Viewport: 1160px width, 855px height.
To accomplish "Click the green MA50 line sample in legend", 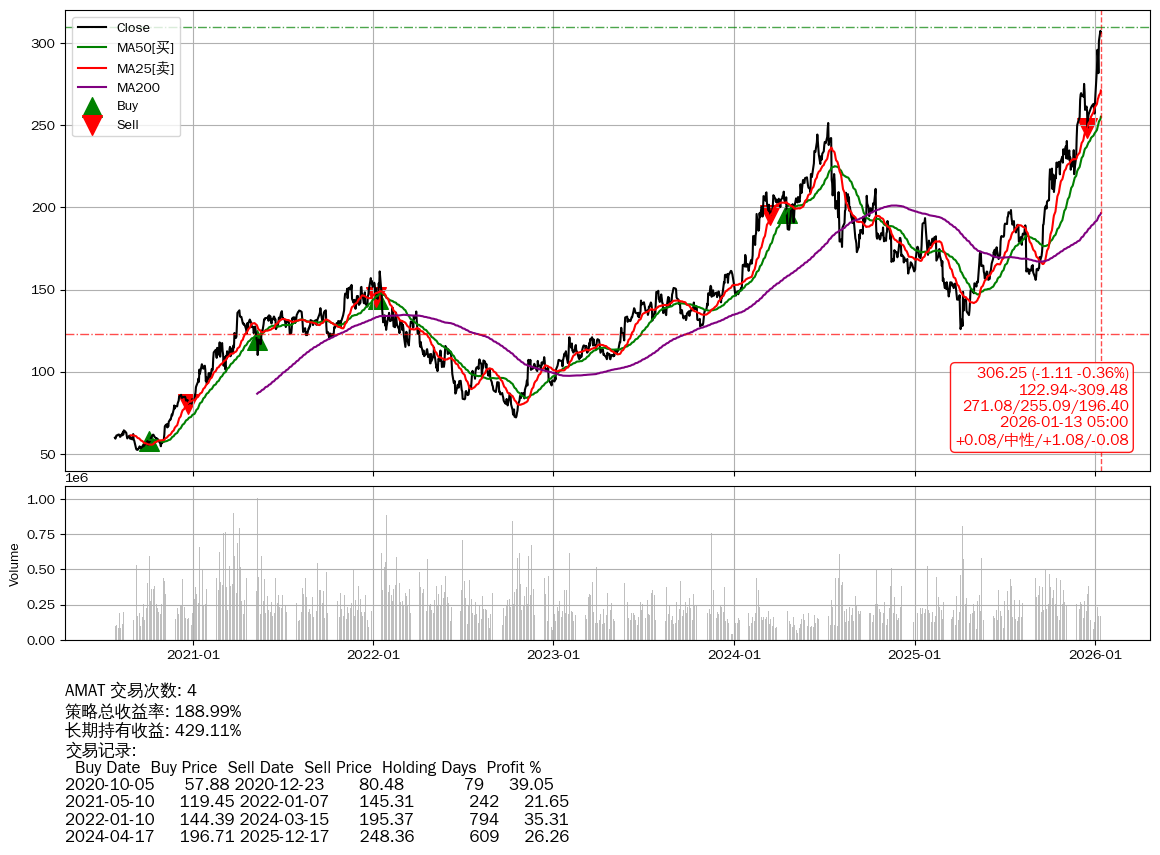I will coord(92,48).
